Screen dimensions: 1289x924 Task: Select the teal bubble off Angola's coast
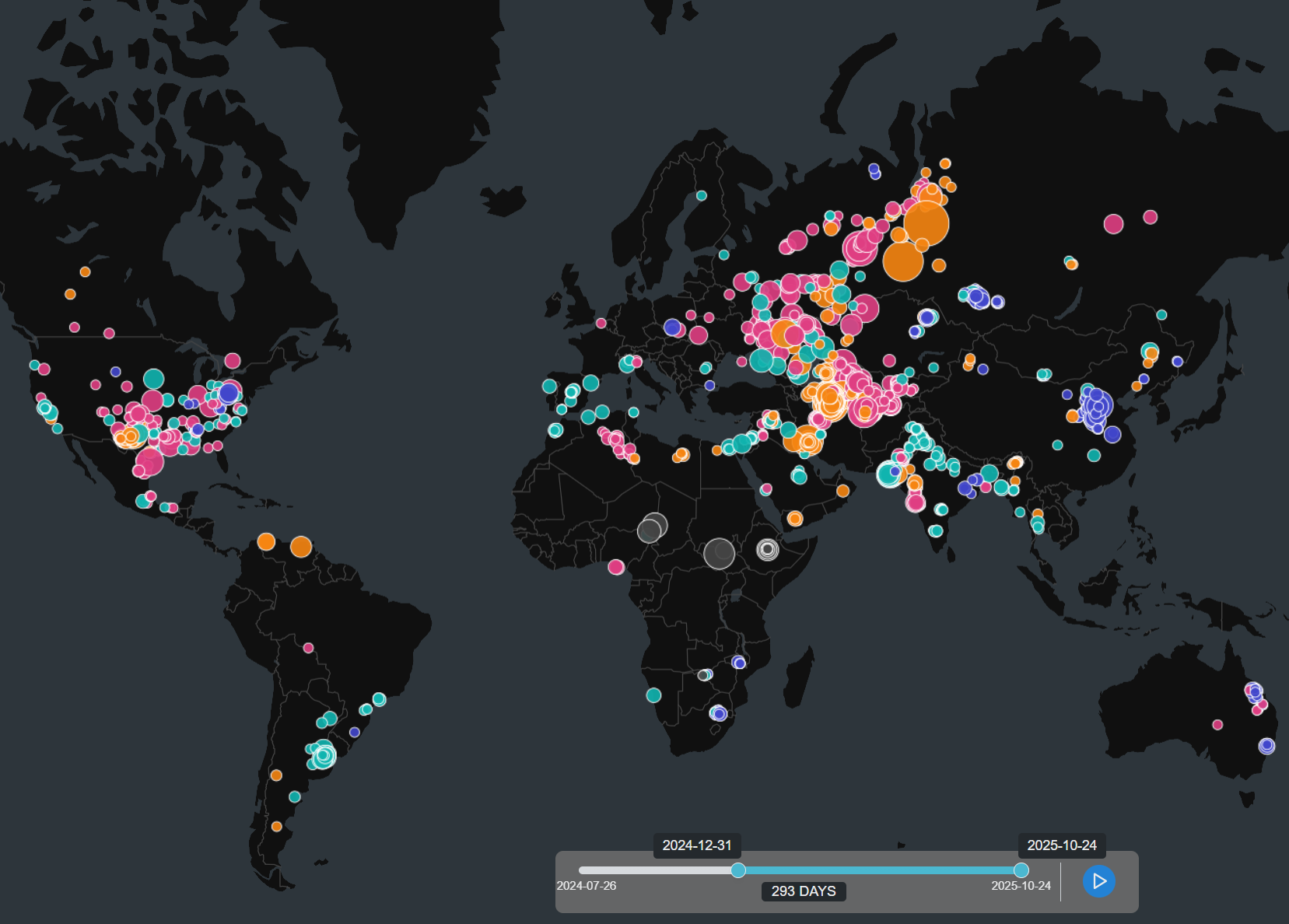[x=653, y=695]
